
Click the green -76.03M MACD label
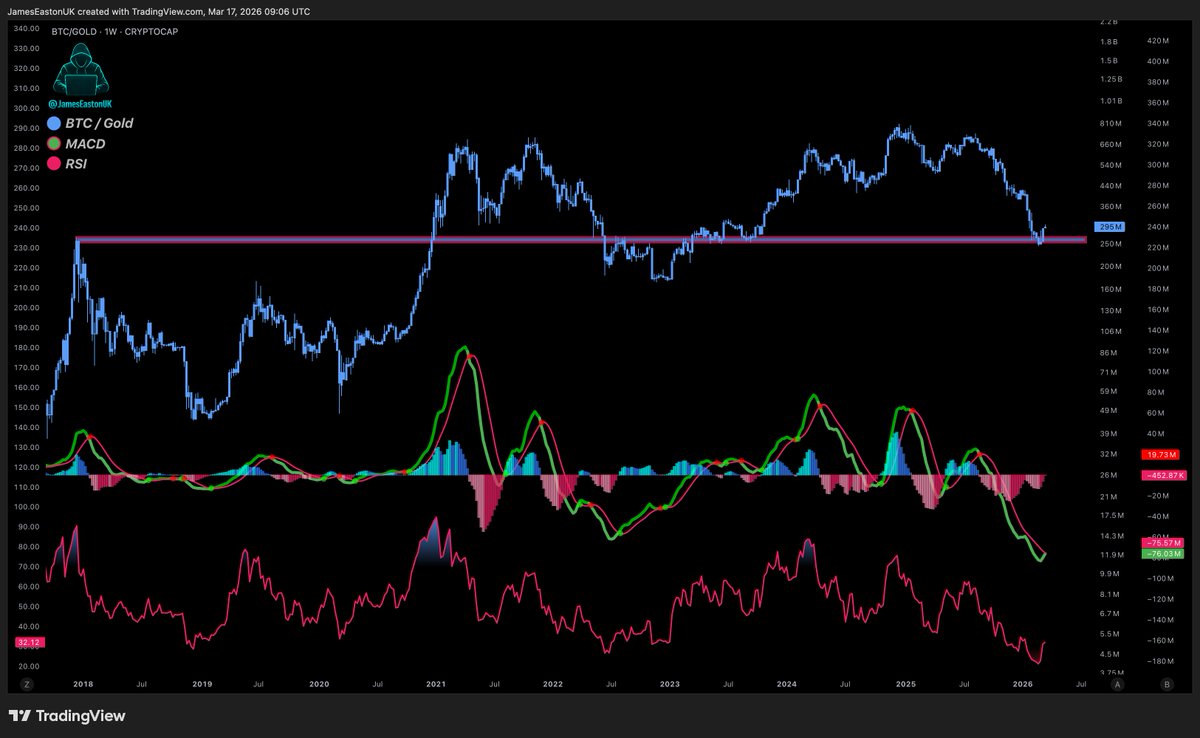pyautogui.click(x=1160, y=553)
